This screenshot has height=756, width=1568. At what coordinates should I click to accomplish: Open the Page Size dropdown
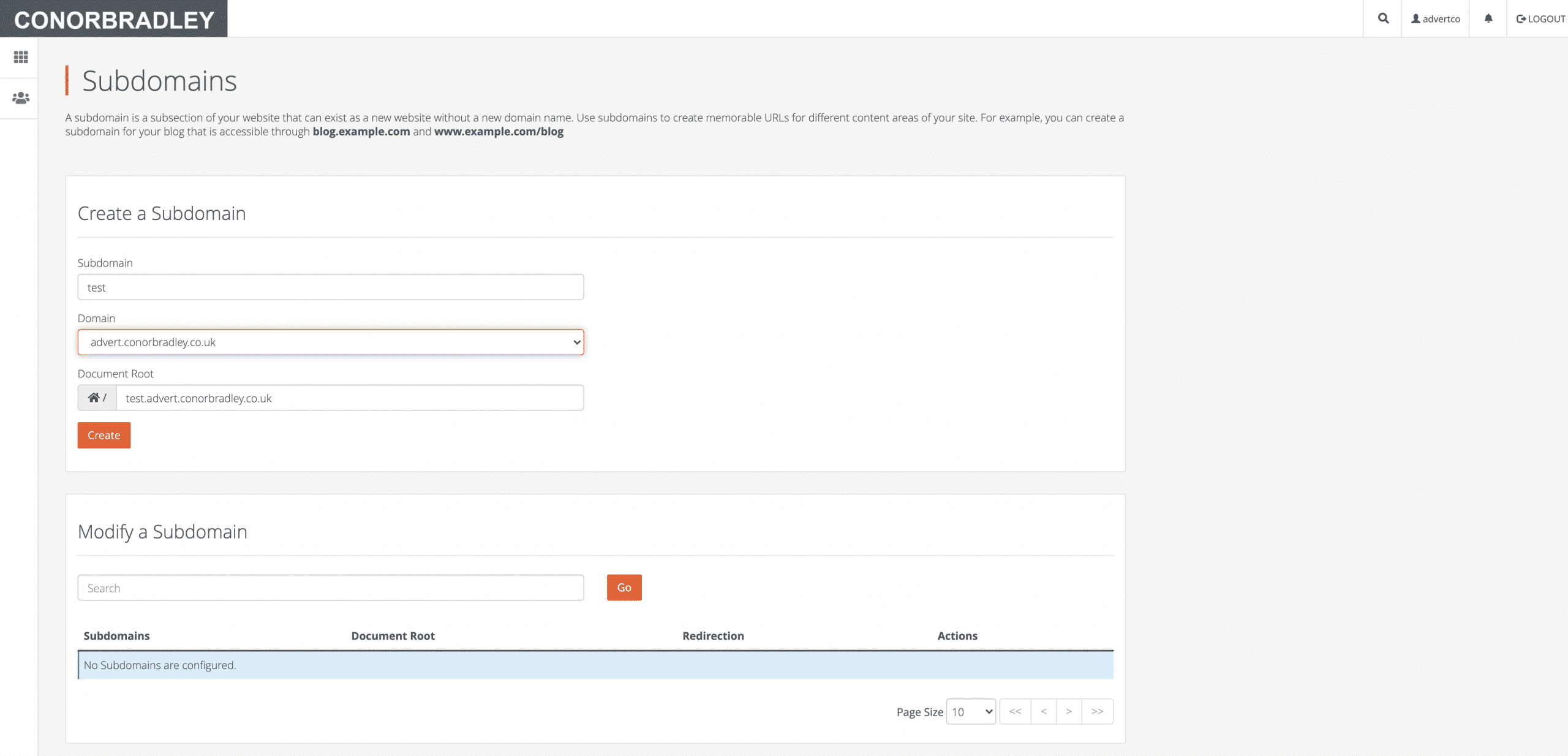pos(971,712)
